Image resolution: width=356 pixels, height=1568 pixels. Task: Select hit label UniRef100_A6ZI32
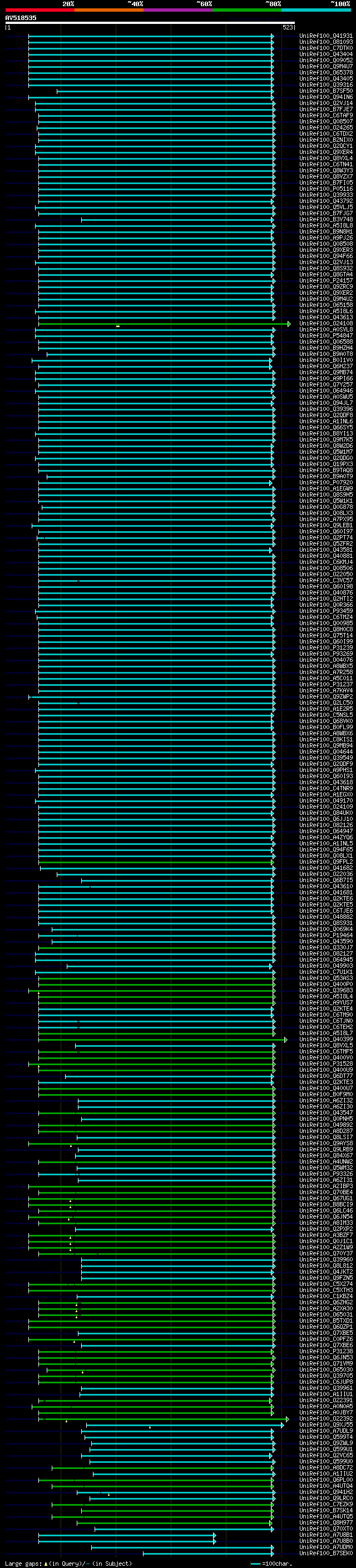(325, 1101)
